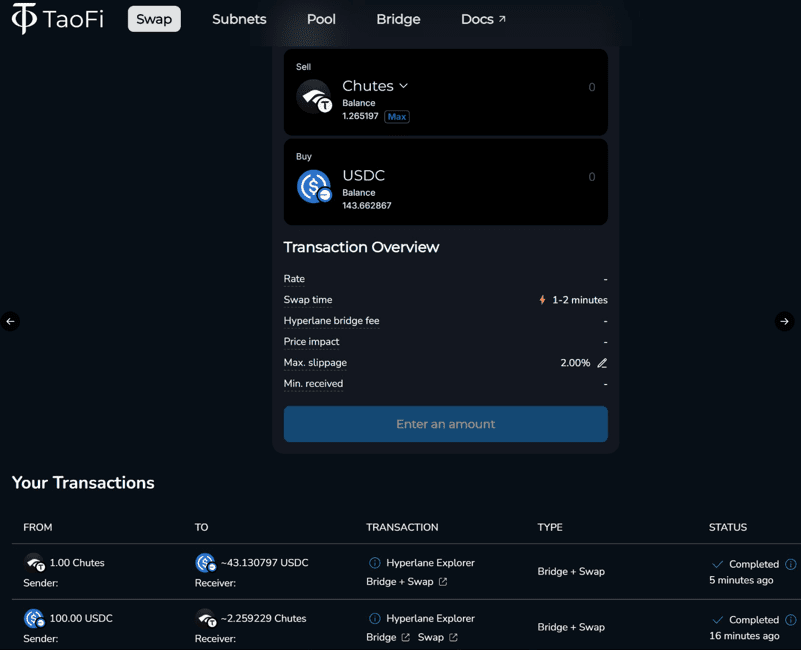Click the USDC token icon in Buy
Image resolution: width=801 pixels, height=650 pixels.
click(x=314, y=186)
